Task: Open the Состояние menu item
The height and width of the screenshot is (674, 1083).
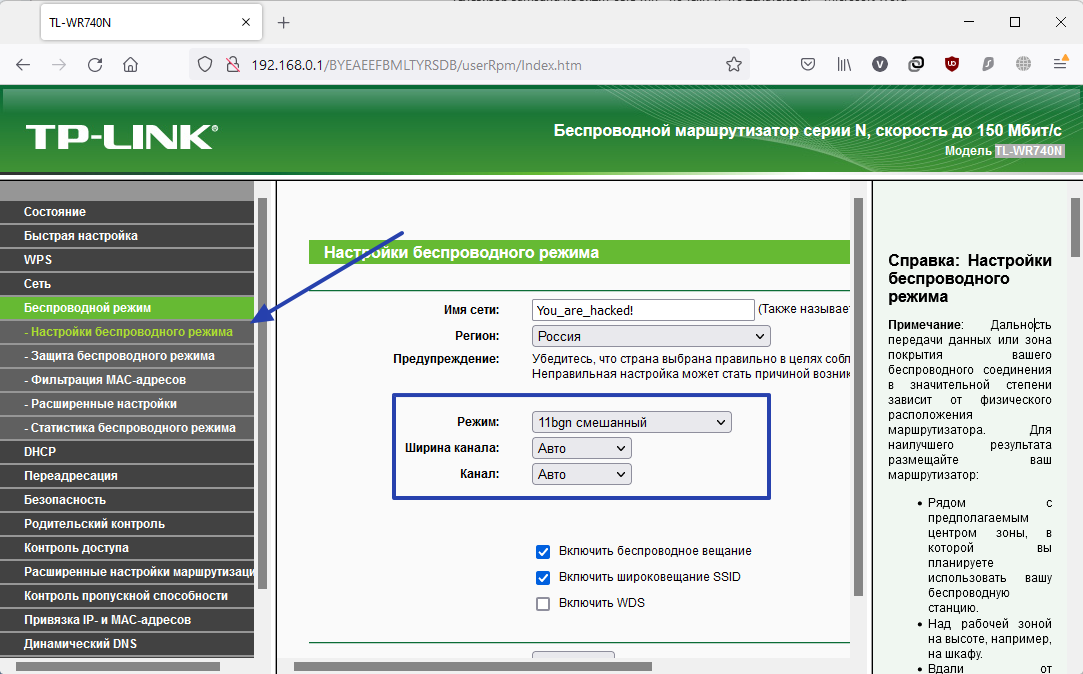Action: [x=127, y=212]
